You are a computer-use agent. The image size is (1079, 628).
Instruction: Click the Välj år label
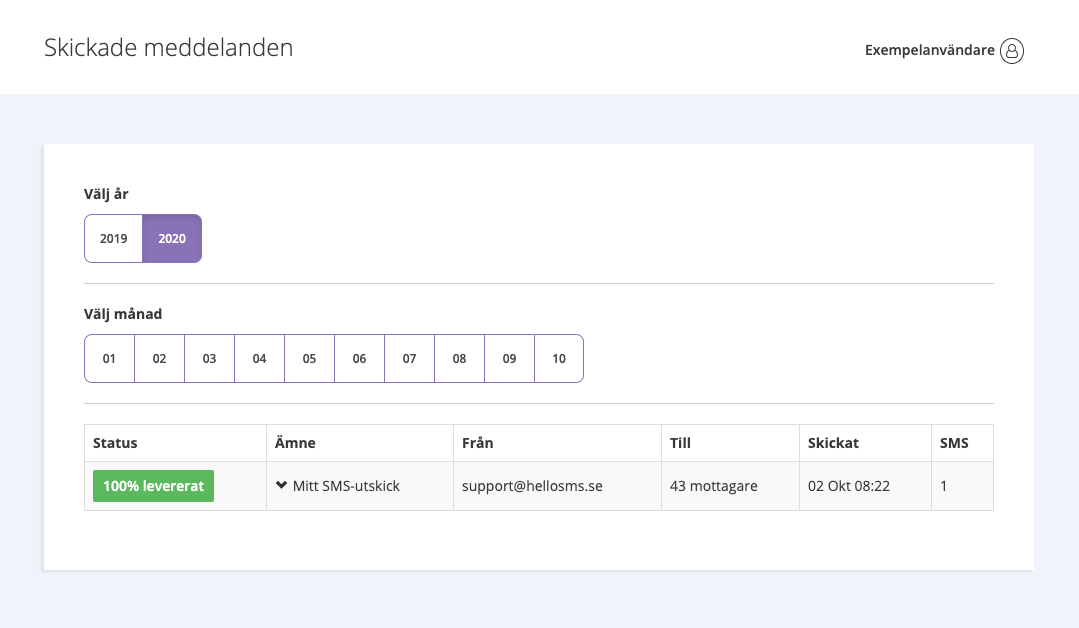106,194
